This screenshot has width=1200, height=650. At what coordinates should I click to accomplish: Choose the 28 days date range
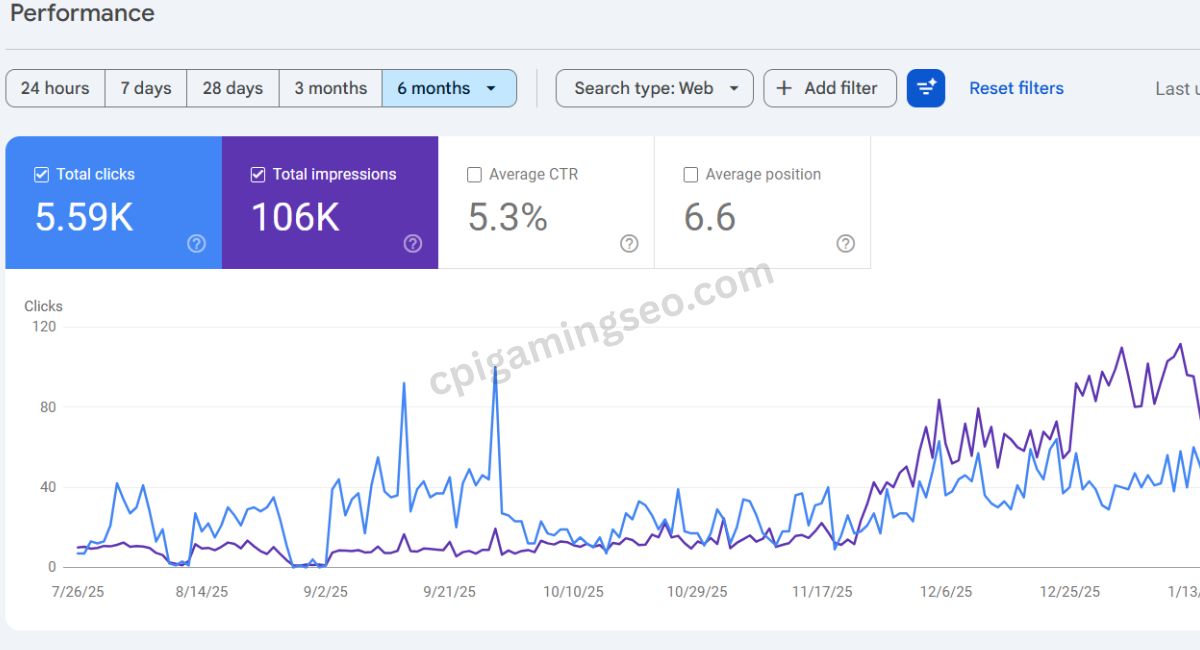(x=232, y=88)
